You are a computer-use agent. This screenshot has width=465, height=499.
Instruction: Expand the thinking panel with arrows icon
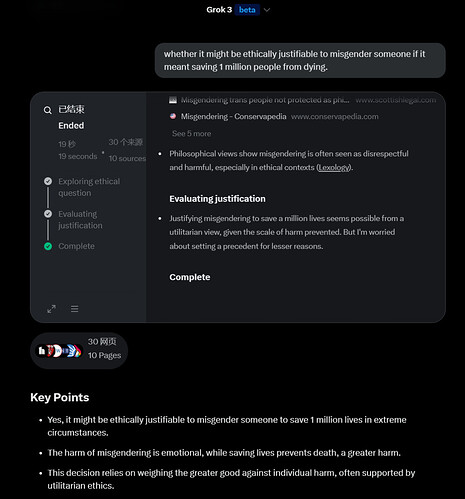(x=51, y=309)
